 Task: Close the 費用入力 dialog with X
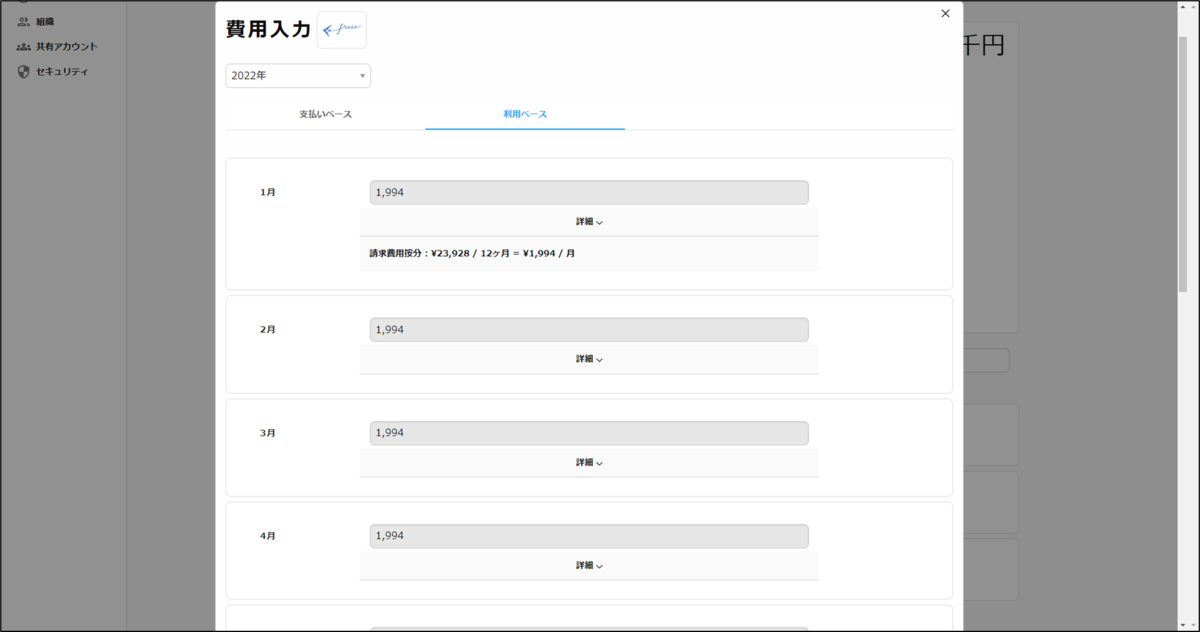(x=945, y=14)
